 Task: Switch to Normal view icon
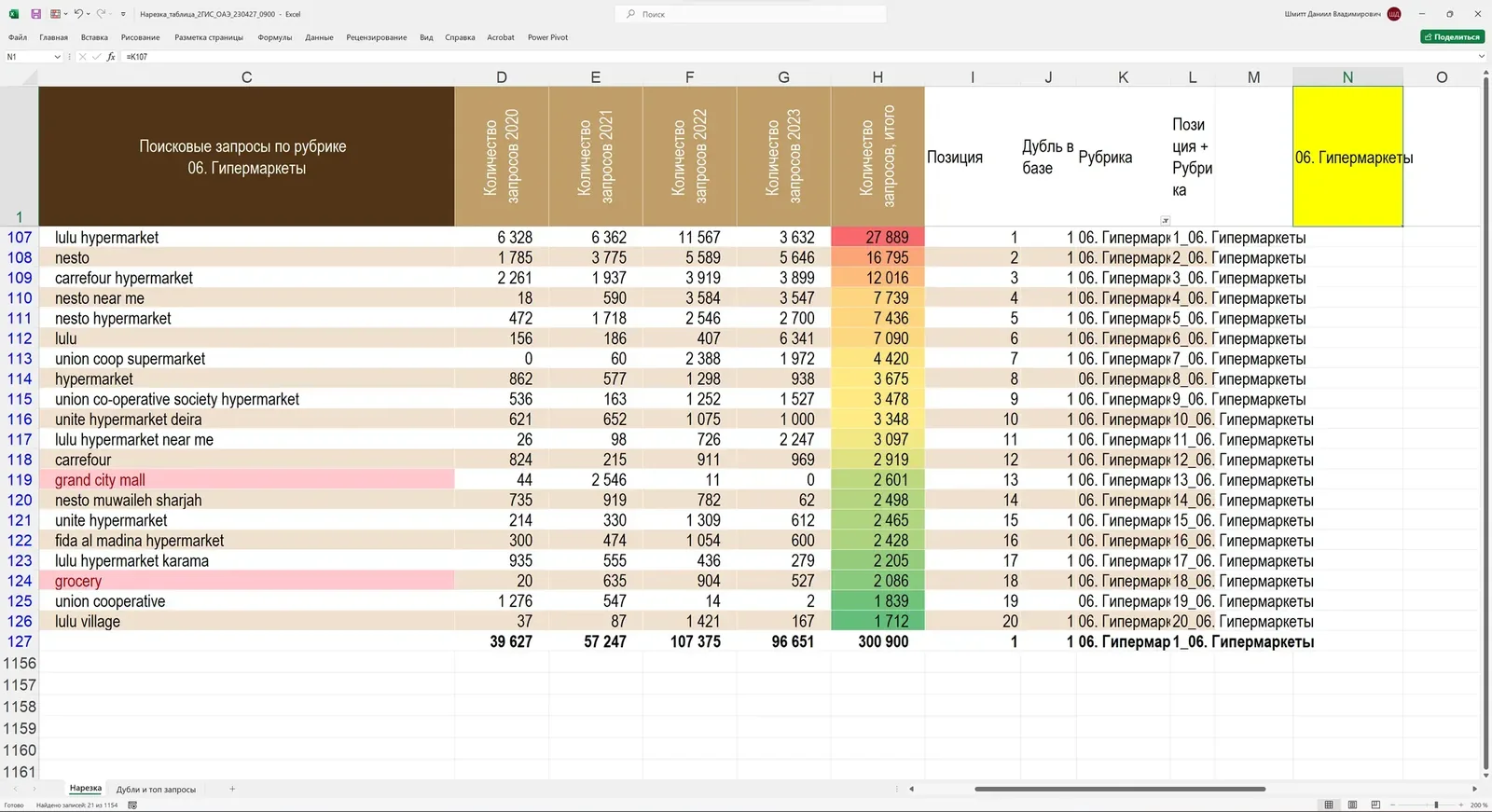click(x=1329, y=805)
